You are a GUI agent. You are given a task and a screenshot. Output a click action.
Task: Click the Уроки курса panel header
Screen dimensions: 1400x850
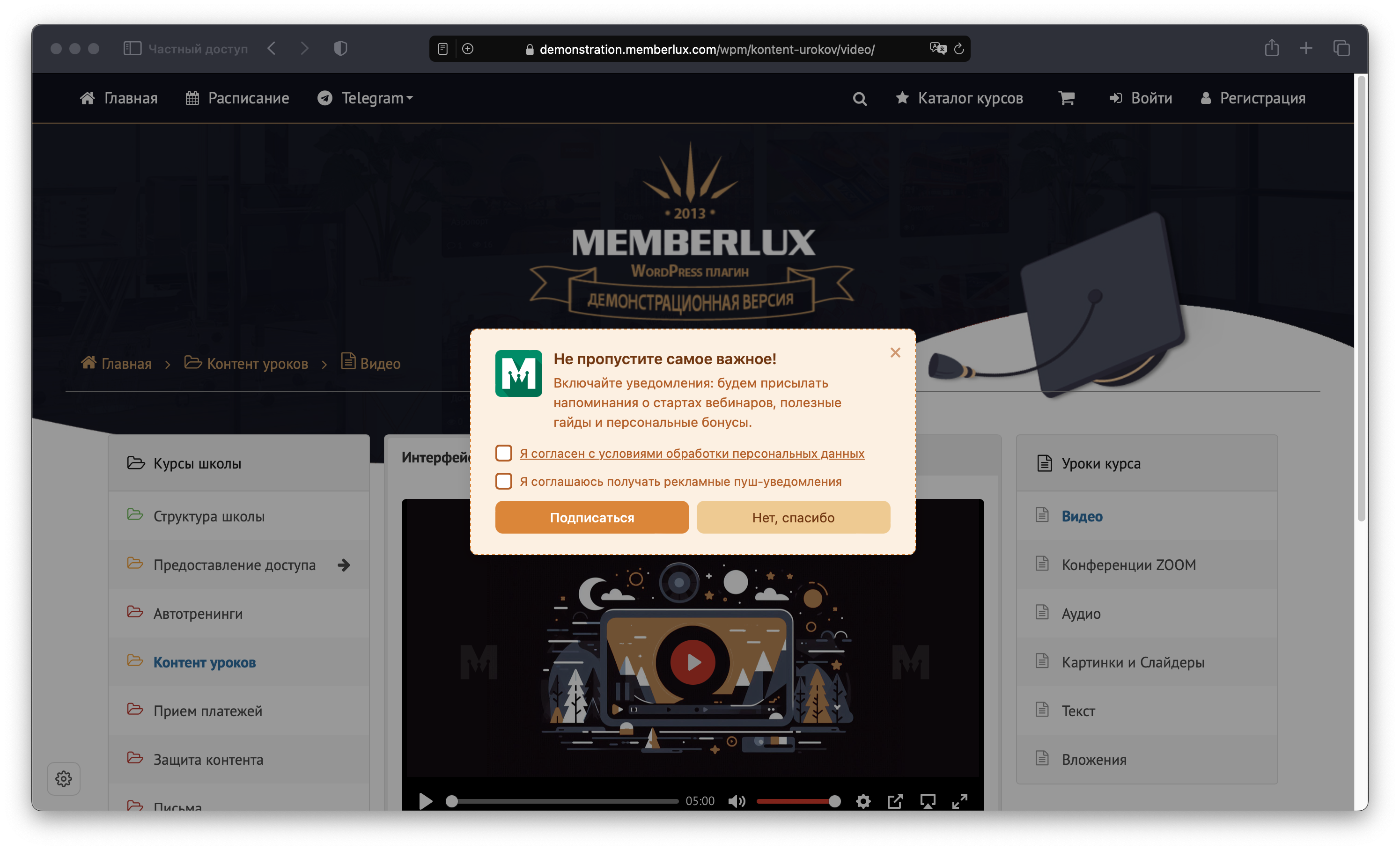tap(1147, 463)
